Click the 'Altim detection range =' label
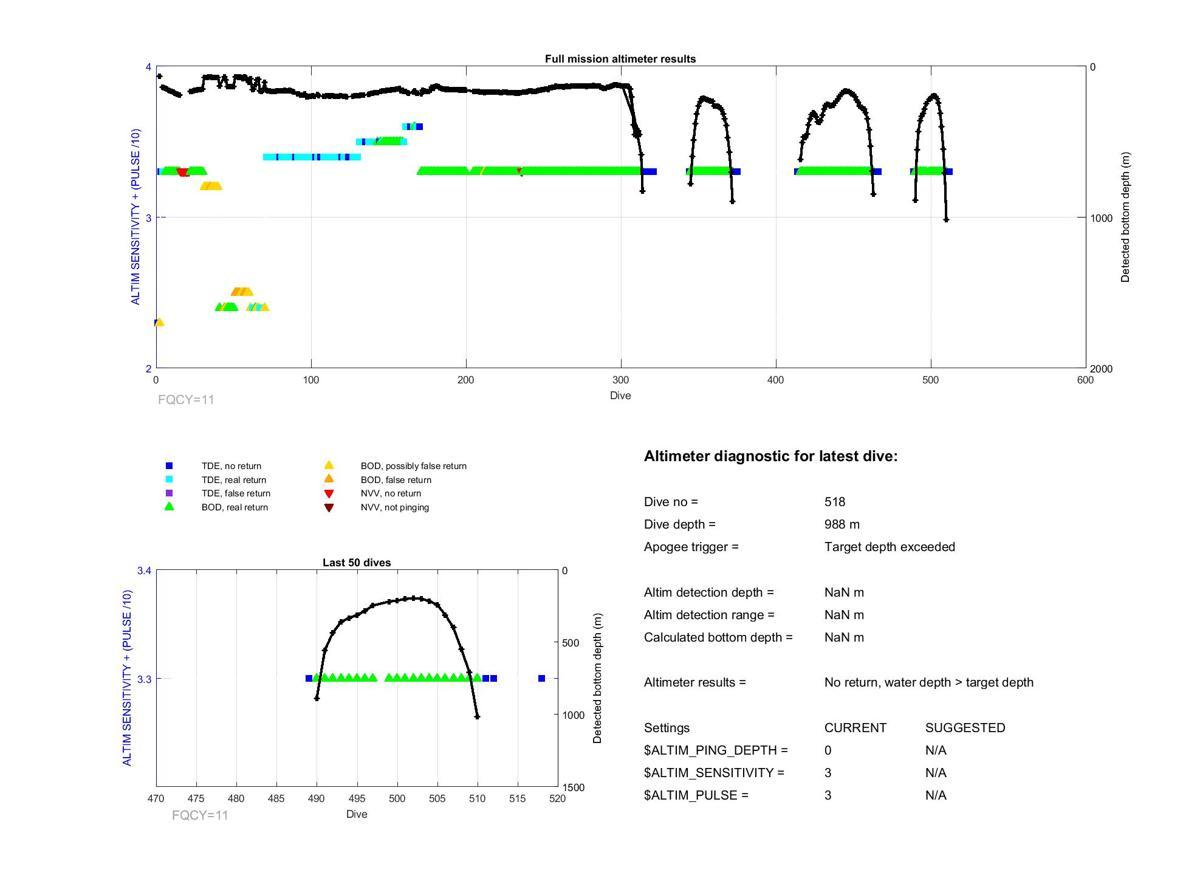1200x885 pixels. click(x=709, y=615)
